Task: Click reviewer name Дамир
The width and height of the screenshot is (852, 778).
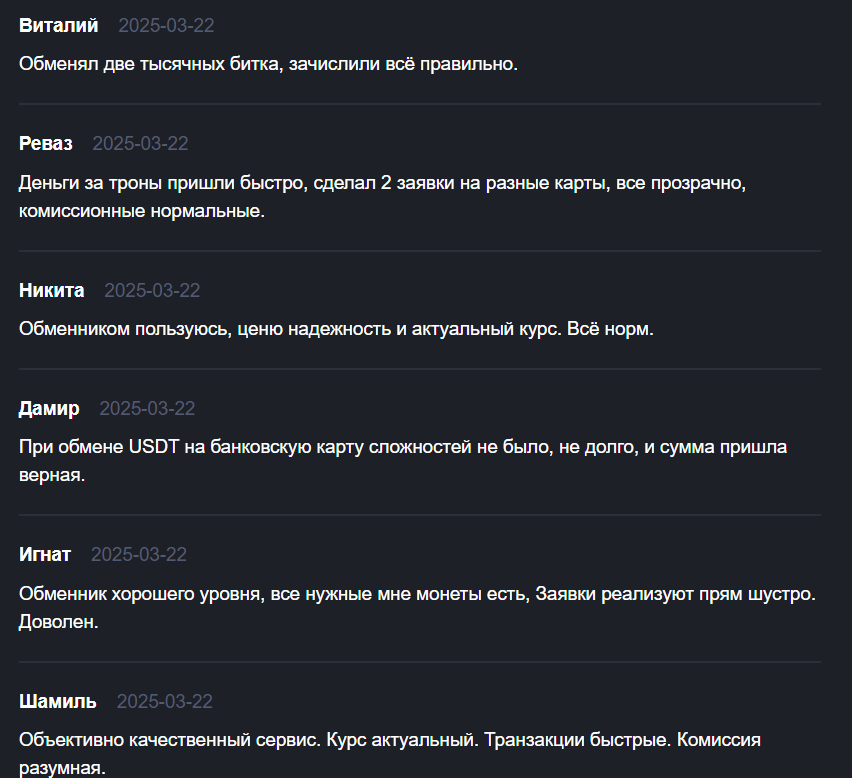Action: 49,409
